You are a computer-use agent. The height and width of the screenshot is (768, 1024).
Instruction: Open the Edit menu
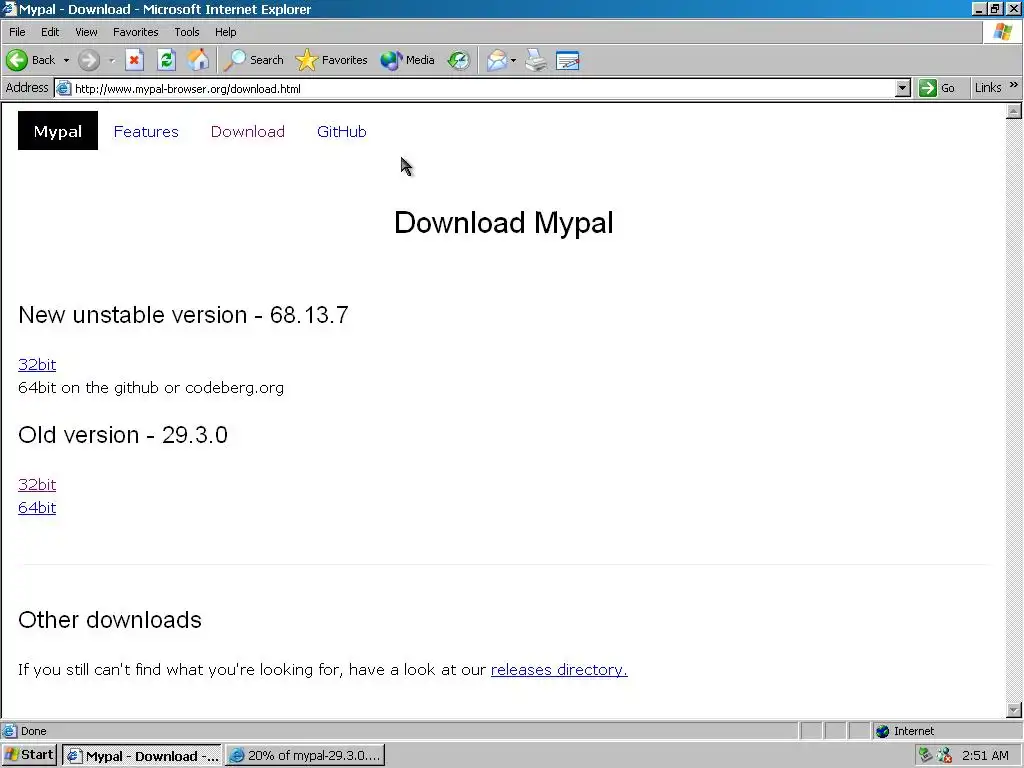50,32
